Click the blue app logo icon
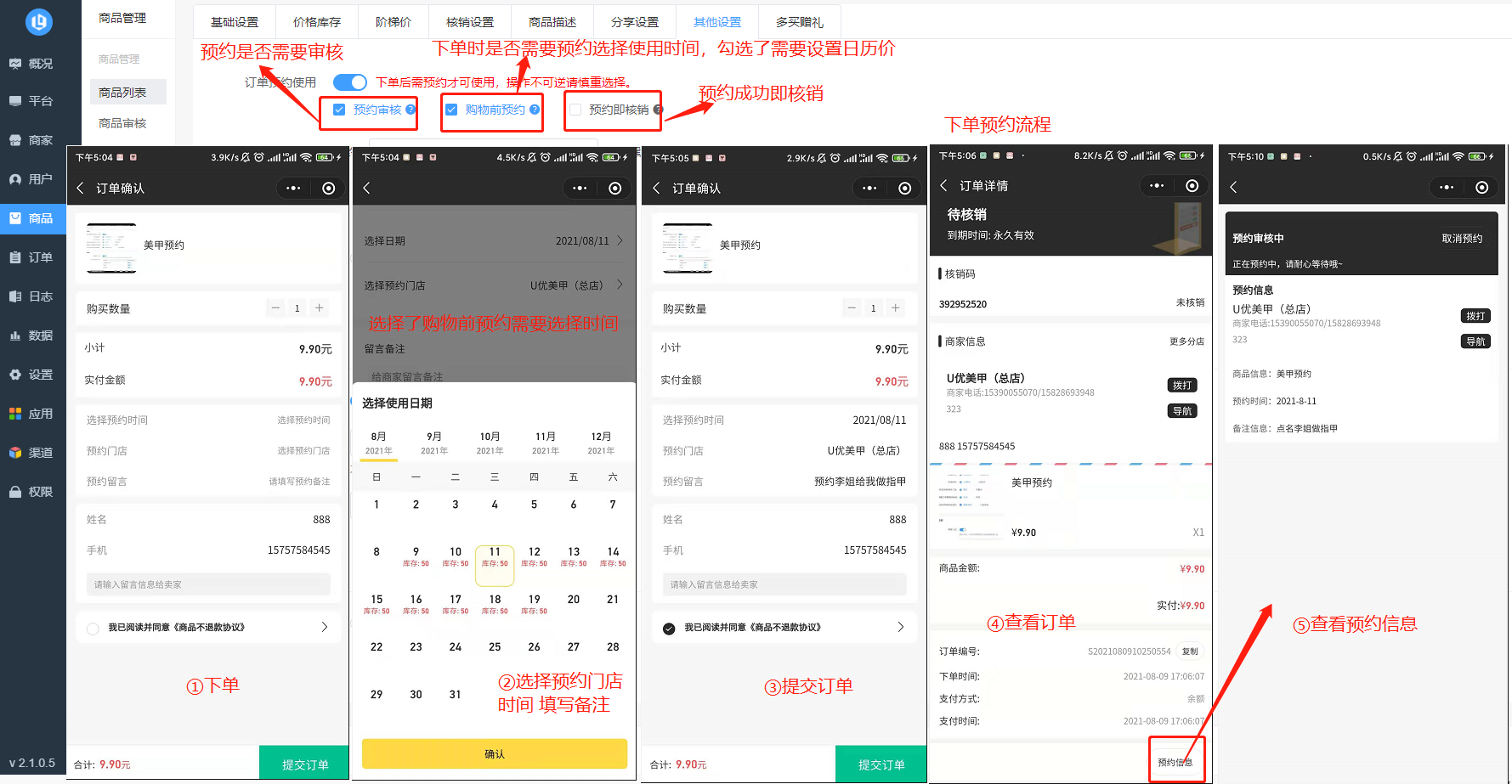Viewport: 1512px width, 784px height. pos(38,22)
